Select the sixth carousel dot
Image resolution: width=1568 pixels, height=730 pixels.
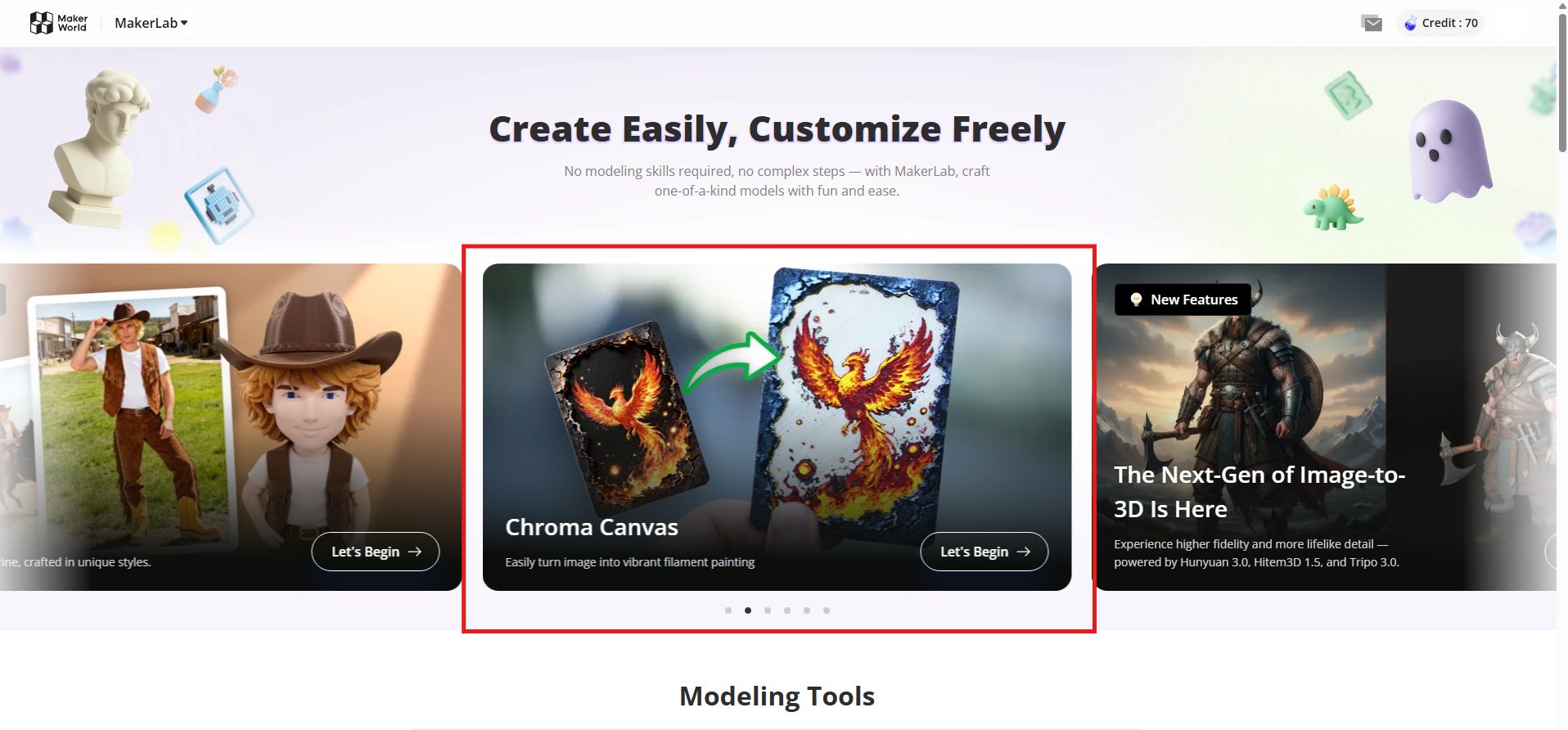click(827, 611)
